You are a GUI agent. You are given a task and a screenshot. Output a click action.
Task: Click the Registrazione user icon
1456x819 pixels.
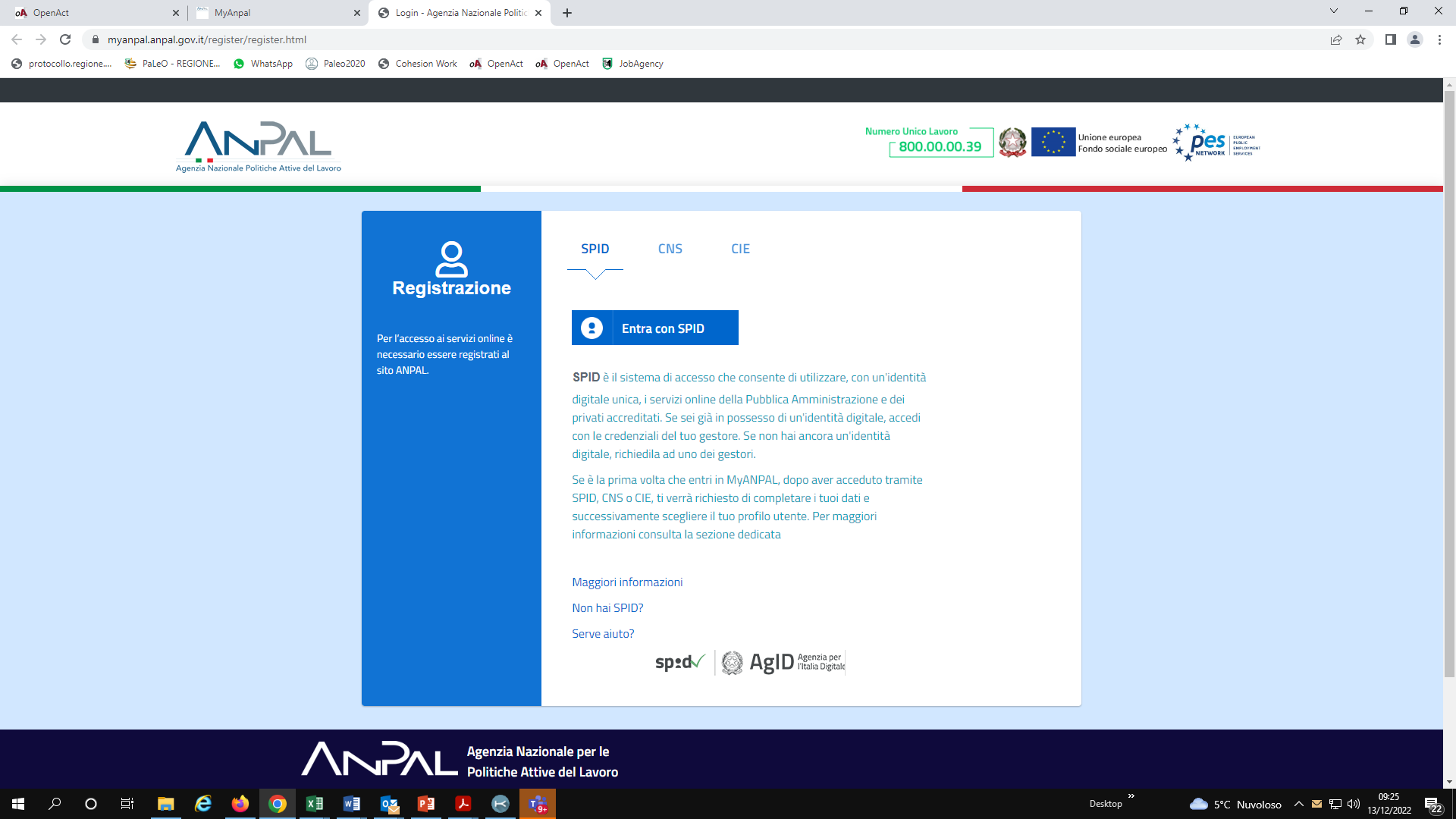[451, 259]
